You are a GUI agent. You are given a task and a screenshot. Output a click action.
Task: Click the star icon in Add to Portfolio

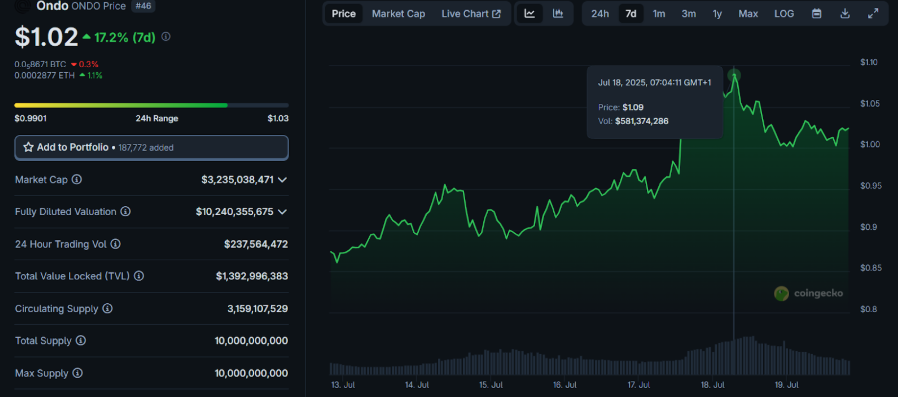click(x=28, y=147)
